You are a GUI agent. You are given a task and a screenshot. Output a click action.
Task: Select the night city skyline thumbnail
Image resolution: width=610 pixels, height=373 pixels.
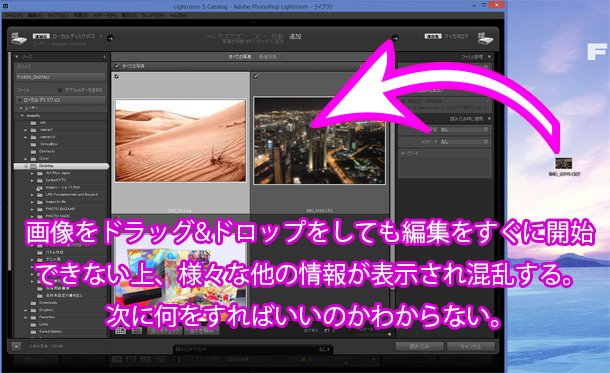pyautogui.click(x=319, y=140)
